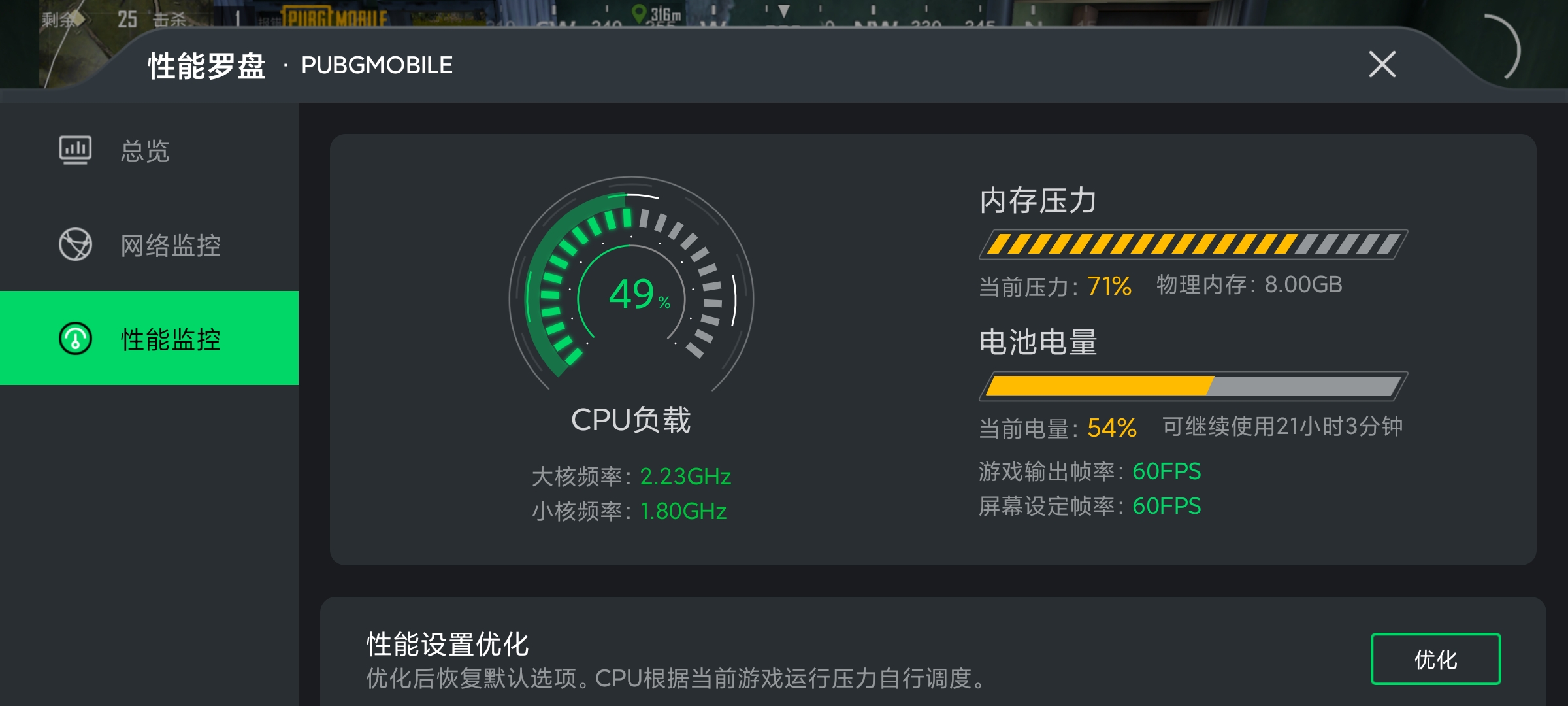Click the 性能罗盘 title text
The width and height of the screenshot is (1568, 706).
(x=206, y=65)
